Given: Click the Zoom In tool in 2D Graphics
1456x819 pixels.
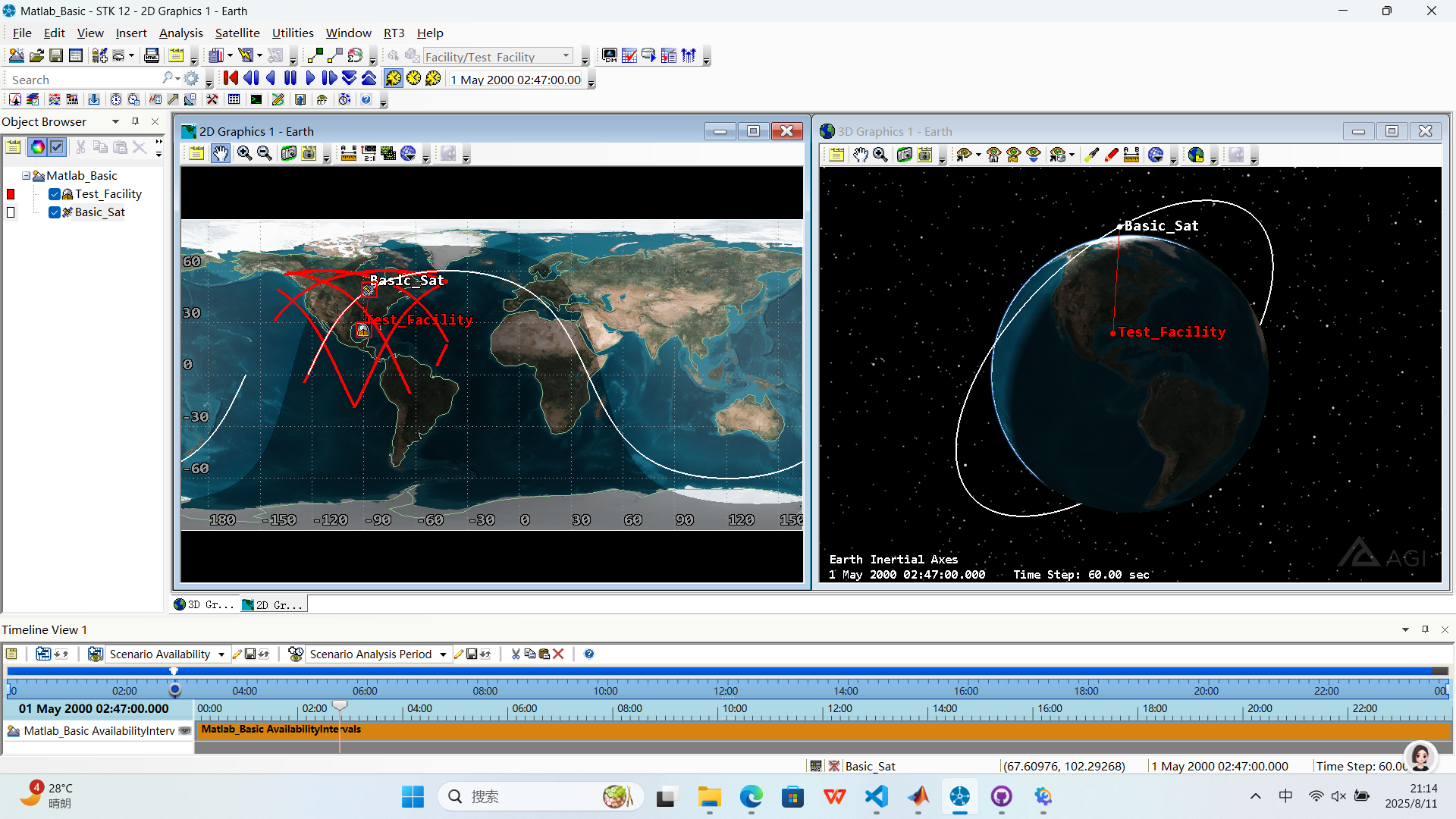Looking at the screenshot, I should coord(244,154).
